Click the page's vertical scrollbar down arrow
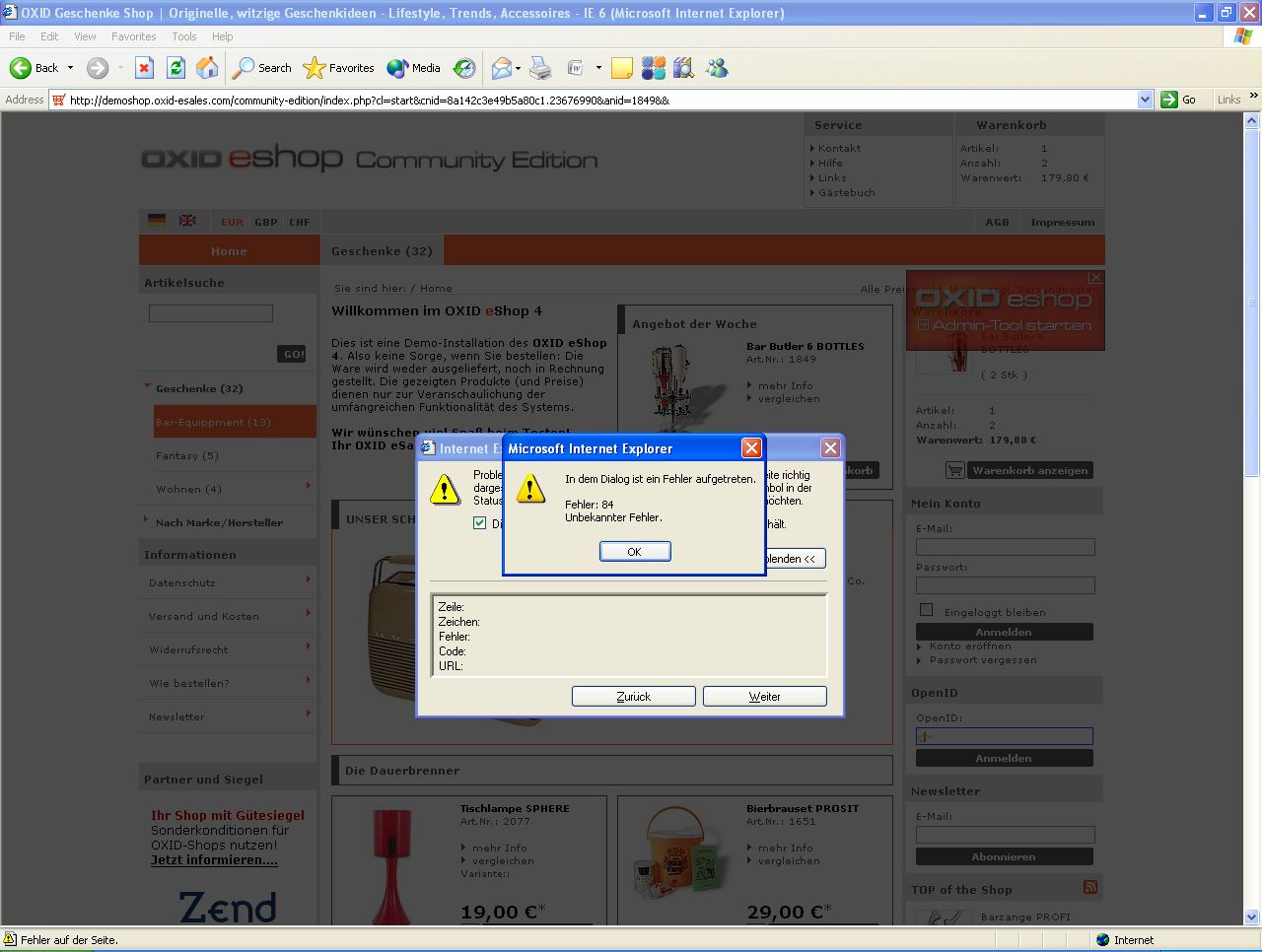Screen dimensions: 1262x952 tap(1252, 917)
